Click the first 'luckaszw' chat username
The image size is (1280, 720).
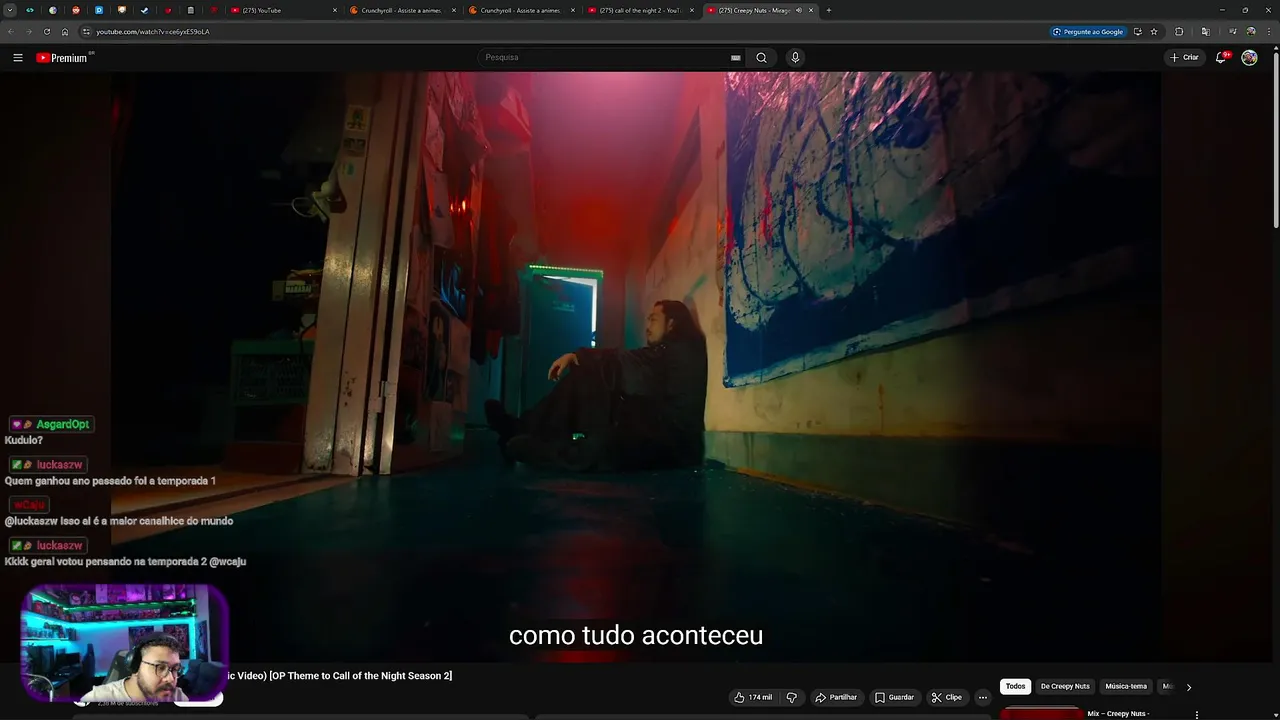coord(59,465)
